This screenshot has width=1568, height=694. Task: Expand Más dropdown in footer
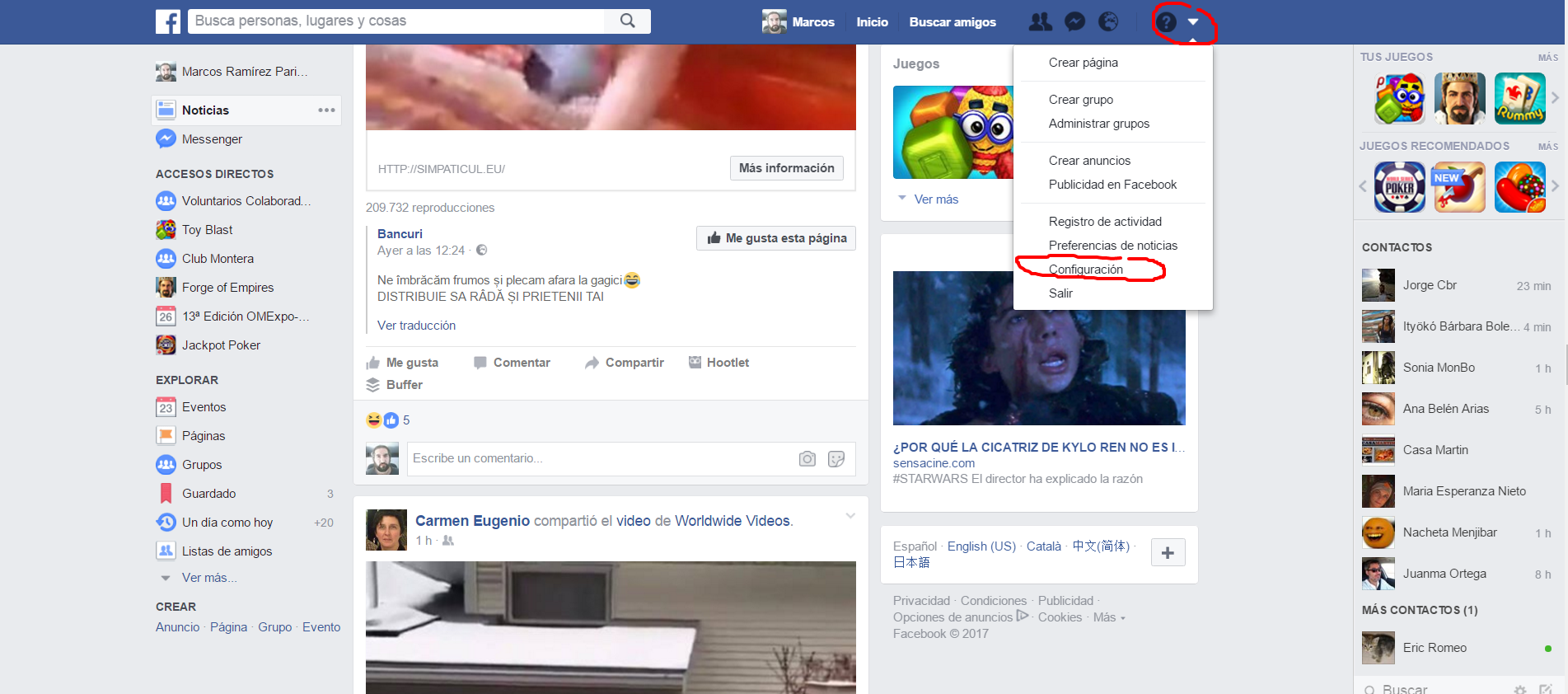coord(1109,617)
